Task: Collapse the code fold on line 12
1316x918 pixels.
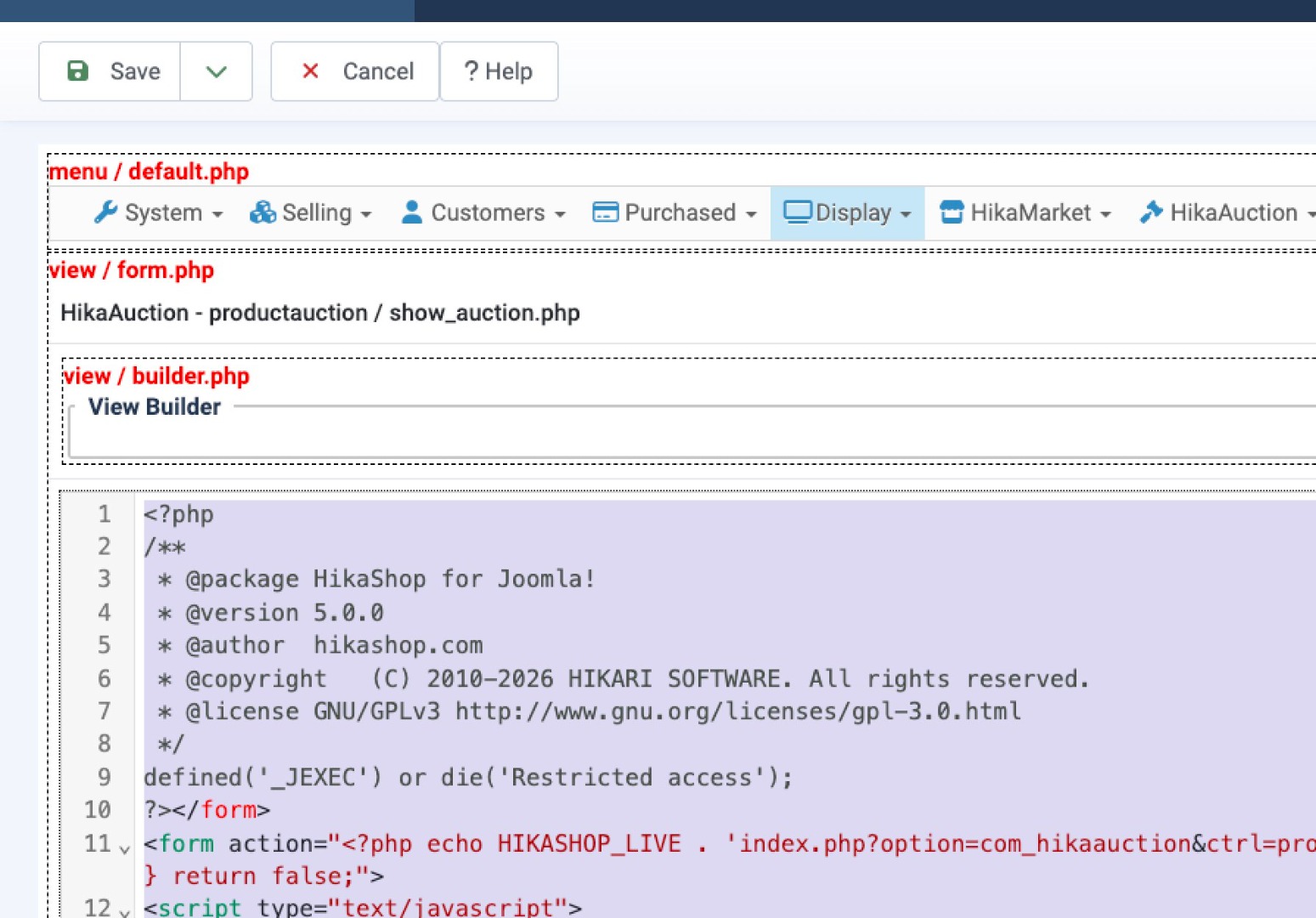Action: (x=125, y=912)
